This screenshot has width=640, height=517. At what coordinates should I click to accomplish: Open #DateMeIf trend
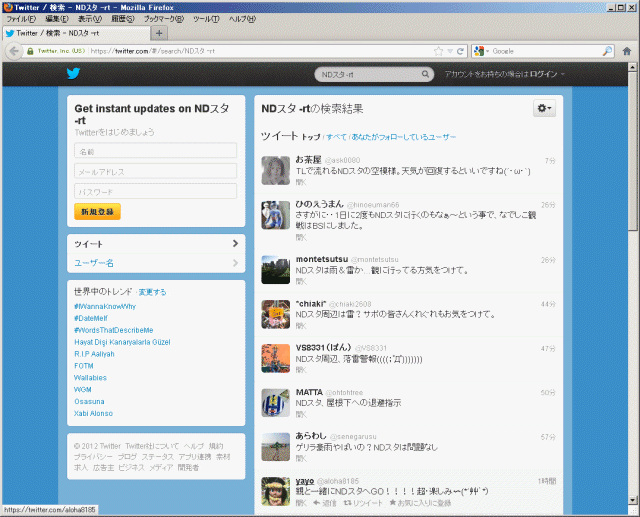pos(91,318)
